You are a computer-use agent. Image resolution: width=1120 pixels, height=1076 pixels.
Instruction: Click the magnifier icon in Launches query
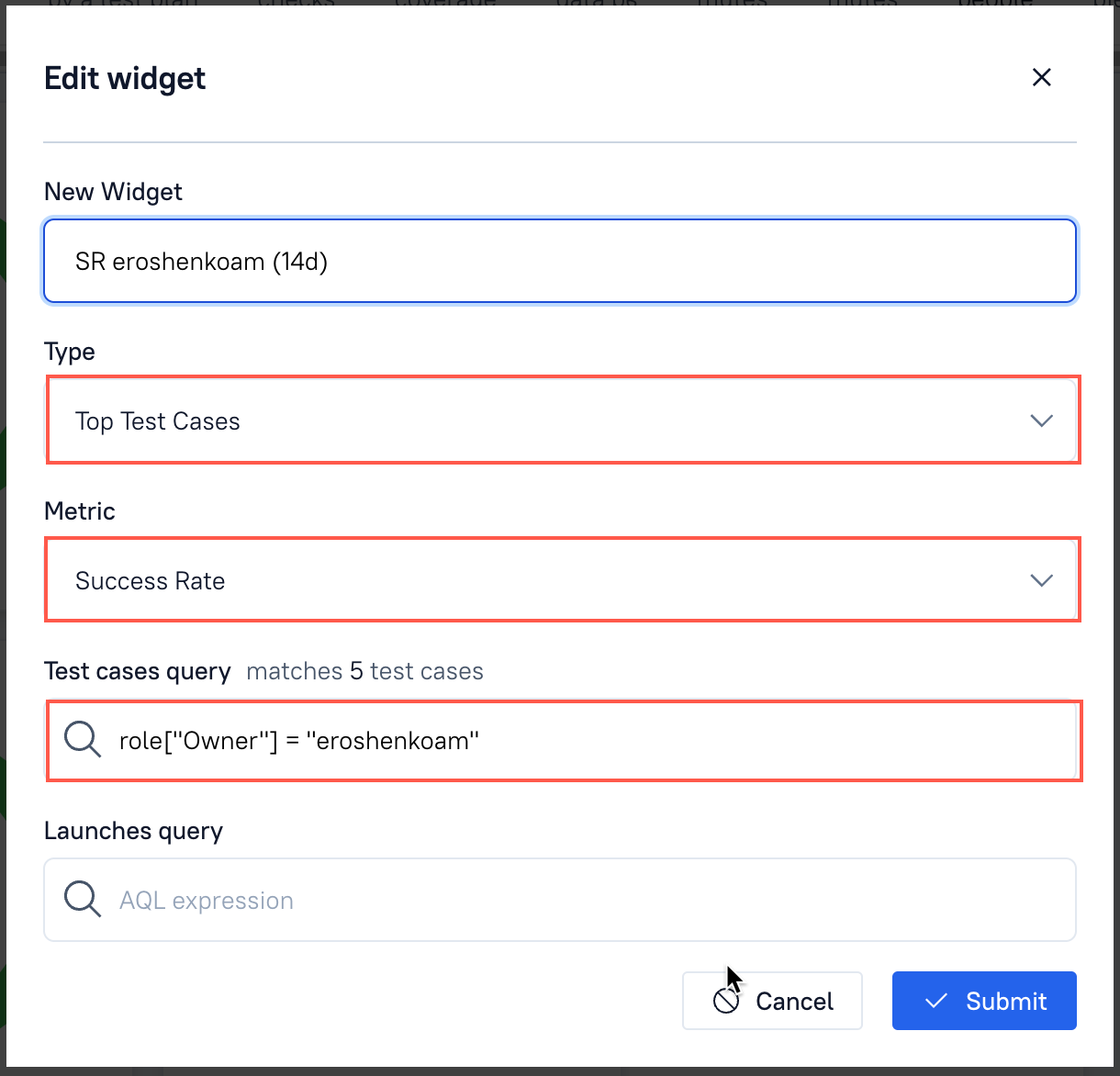coord(83,899)
